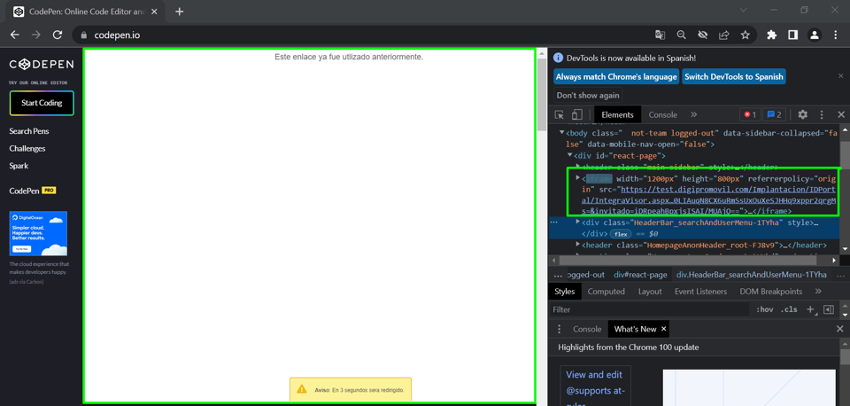The image size is (850, 406).
Task: Click the inspect element picker icon
Action: 559,115
